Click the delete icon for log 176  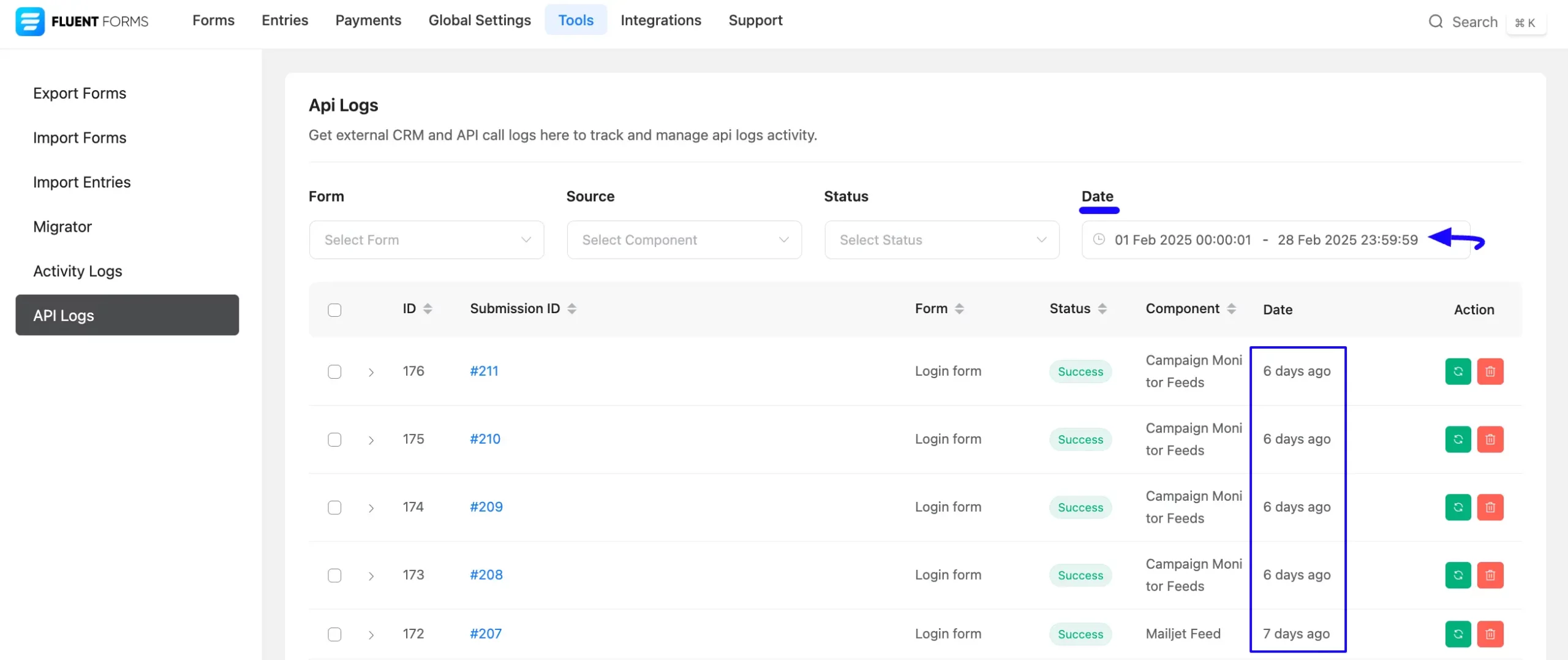tap(1490, 371)
